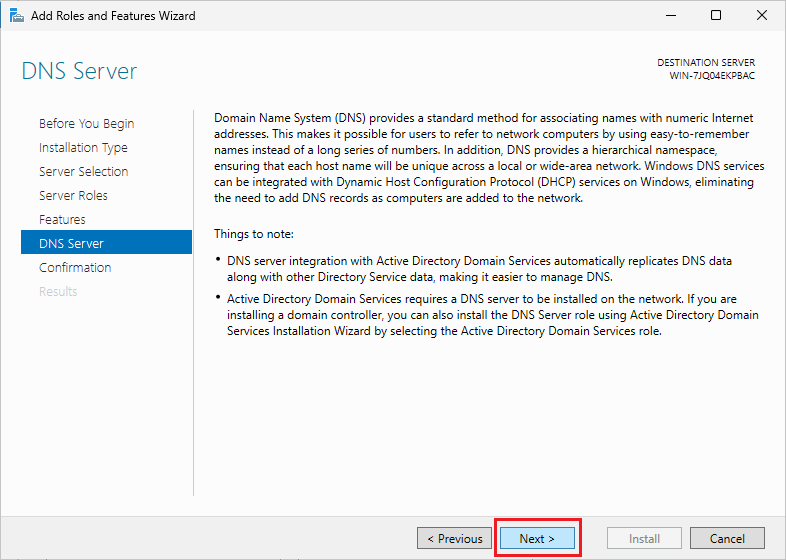Minimize the Add Roles and Features Wizard

click(670, 16)
